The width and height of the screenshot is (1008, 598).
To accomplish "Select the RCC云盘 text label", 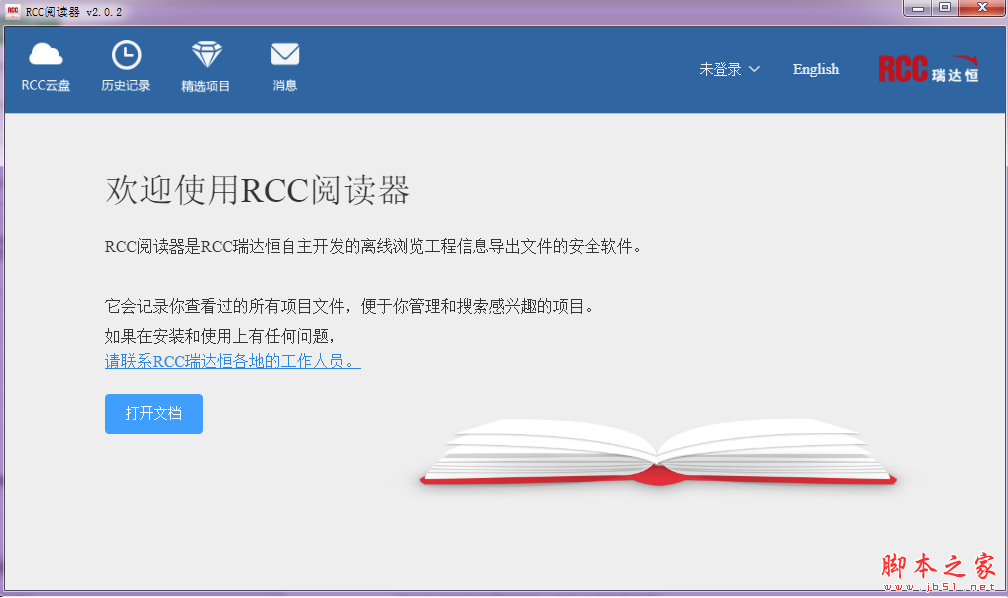I will point(46,86).
